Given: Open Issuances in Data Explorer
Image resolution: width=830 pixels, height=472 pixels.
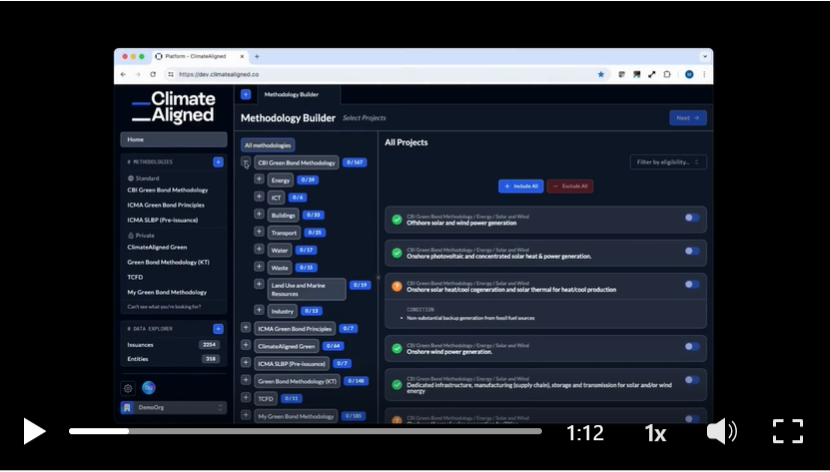Looking at the screenshot, I should pos(174,344).
